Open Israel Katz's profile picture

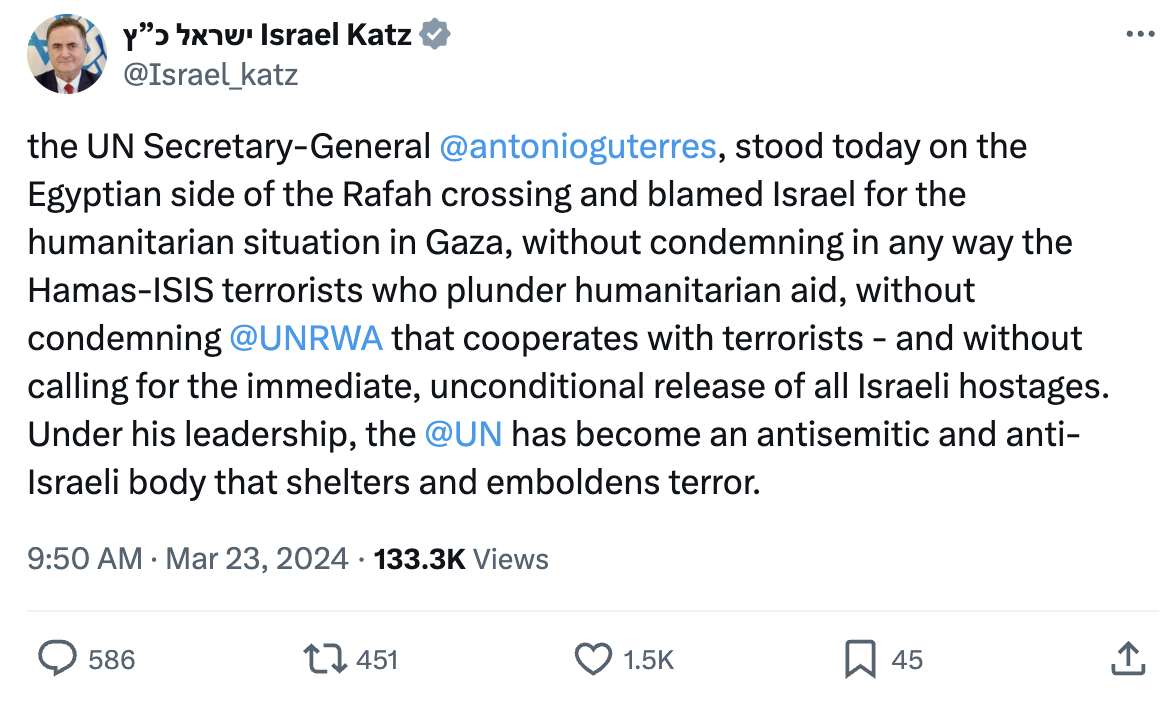[x=66, y=55]
